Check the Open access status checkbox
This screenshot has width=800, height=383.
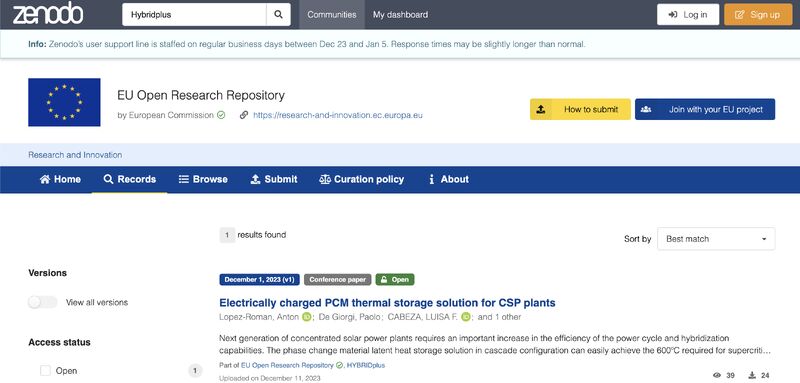click(45, 371)
